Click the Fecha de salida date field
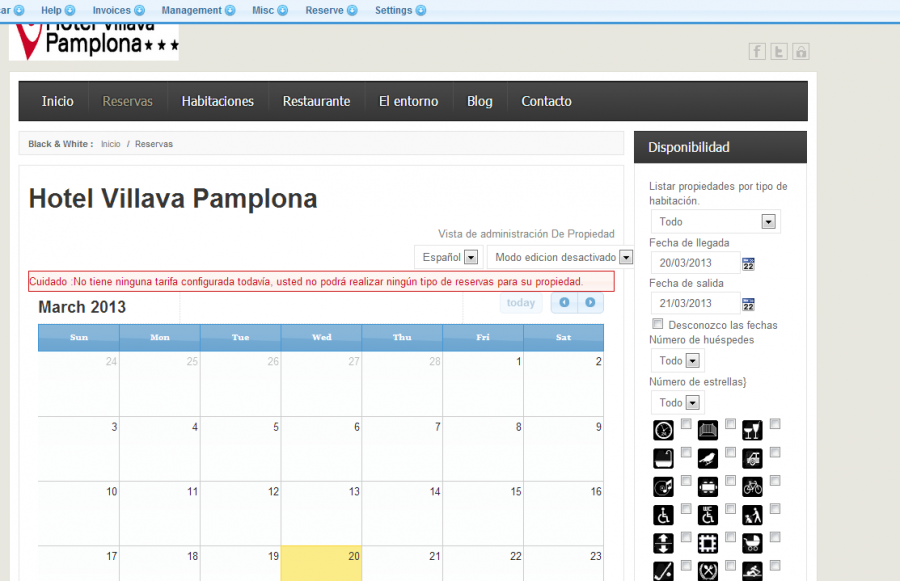This screenshot has width=900, height=581. (x=696, y=303)
